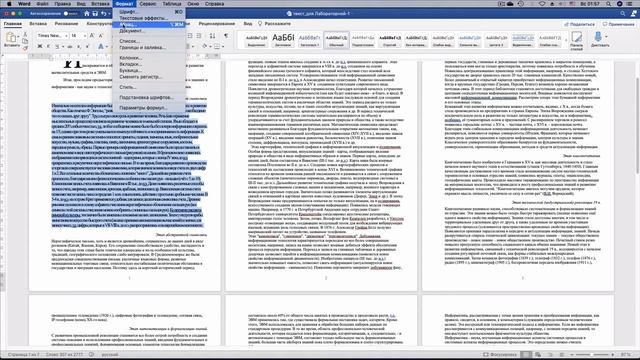The height and width of the screenshot is (360, 640).
Task: Click the Copy icon in ribbon
Action: (25, 41)
